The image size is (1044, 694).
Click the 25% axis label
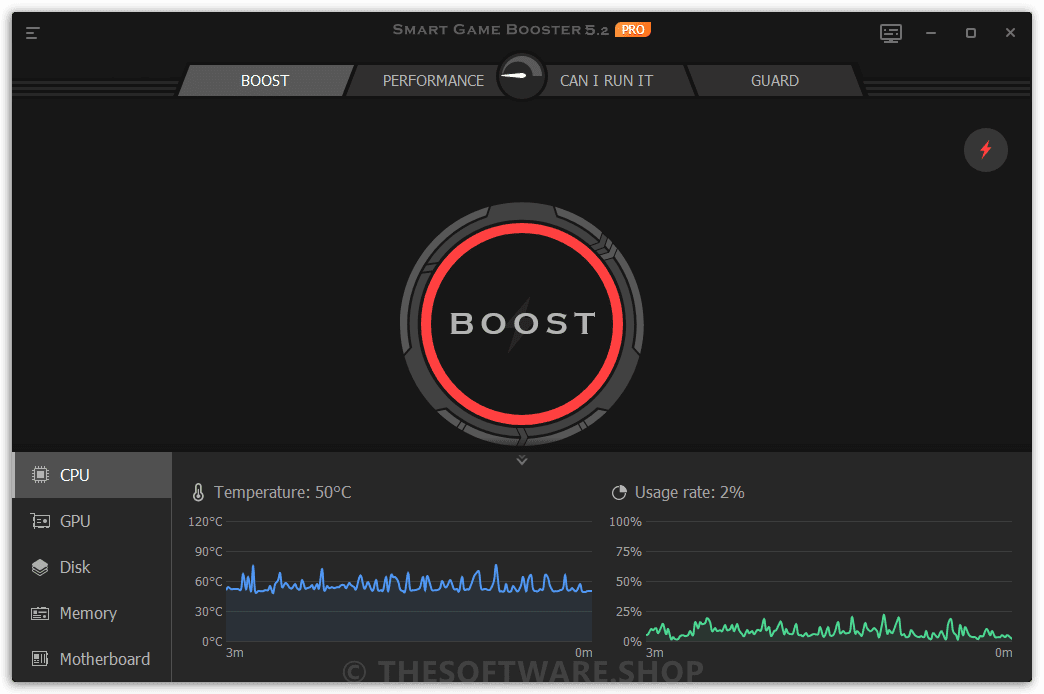(629, 611)
